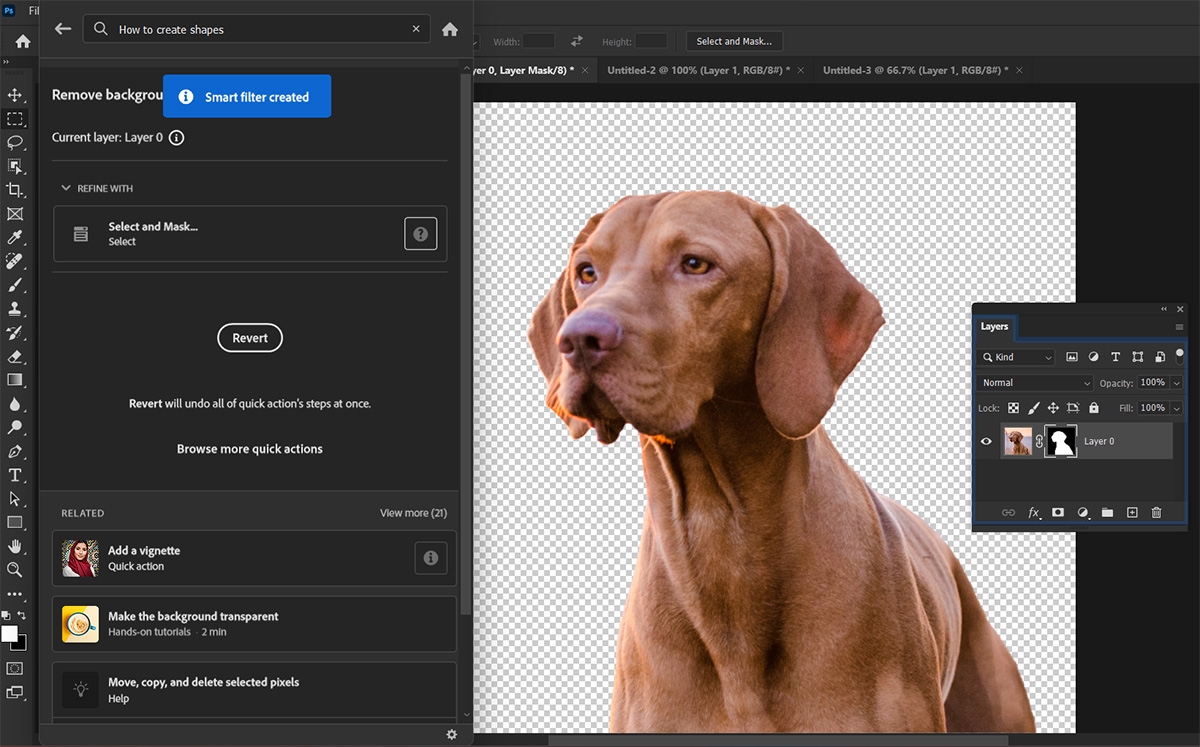Toggle the Lock all padlock in the Layers panel
The width and height of the screenshot is (1200, 747).
pyautogui.click(x=1093, y=408)
